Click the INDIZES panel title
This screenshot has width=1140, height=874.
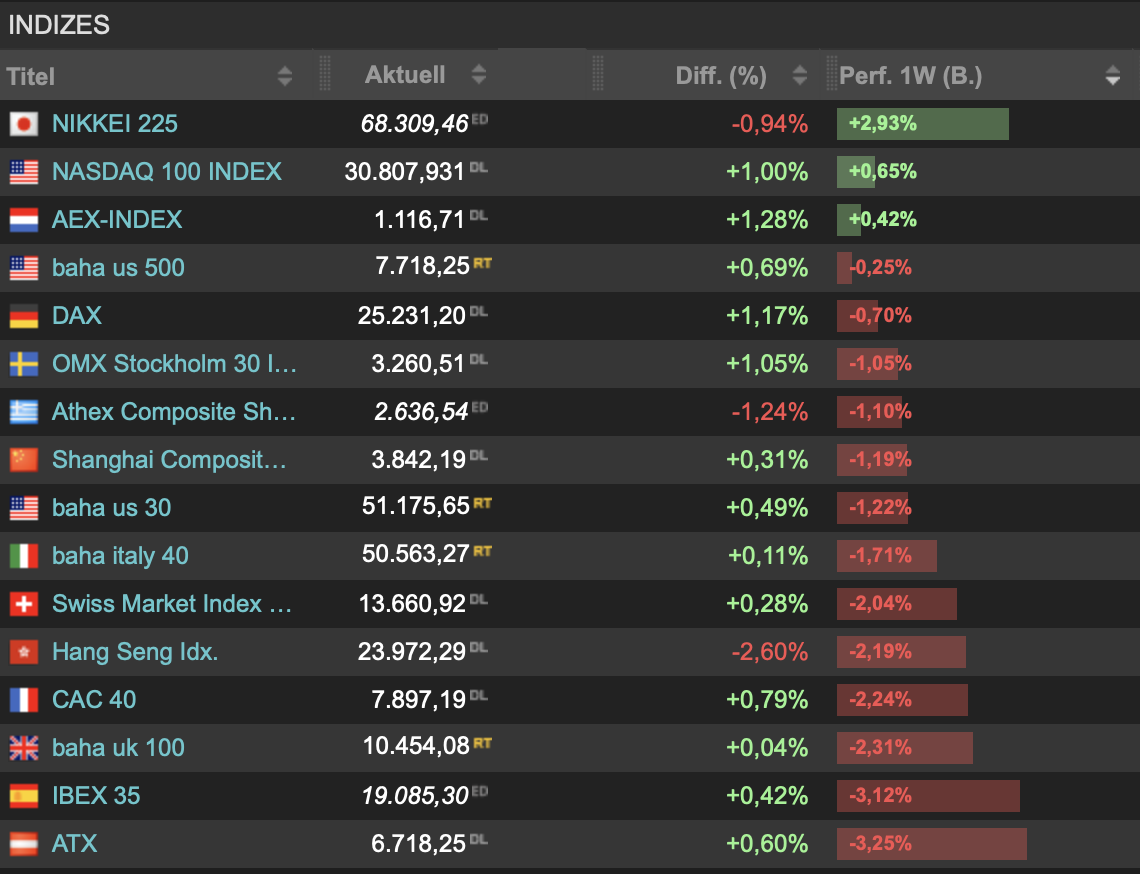click(59, 25)
